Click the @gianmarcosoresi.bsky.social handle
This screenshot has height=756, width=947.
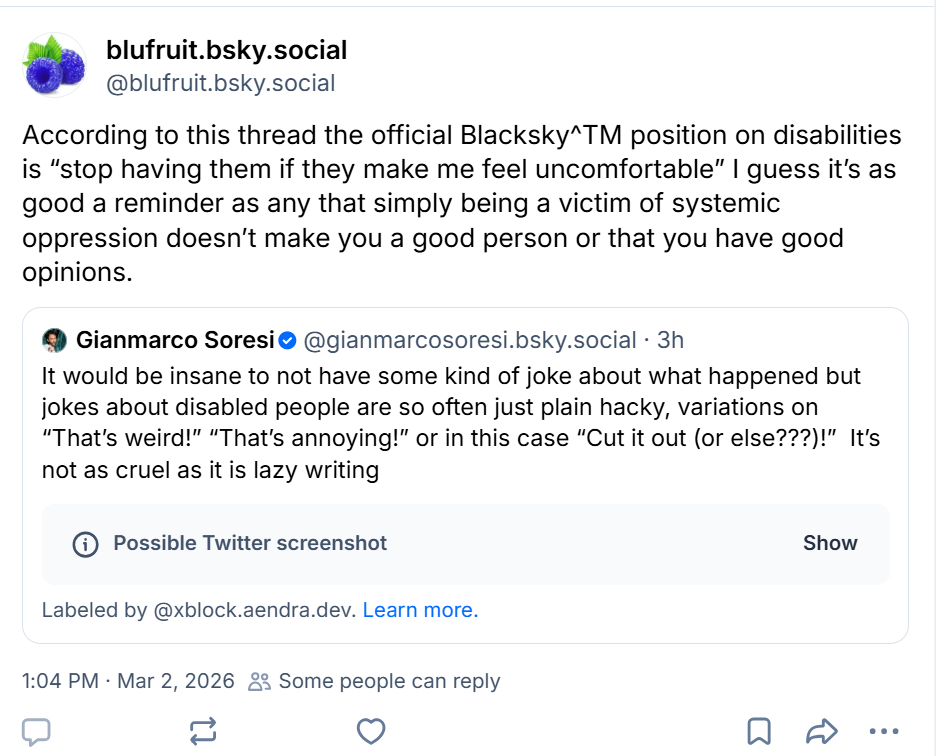pyautogui.click(x=469, y=341)
